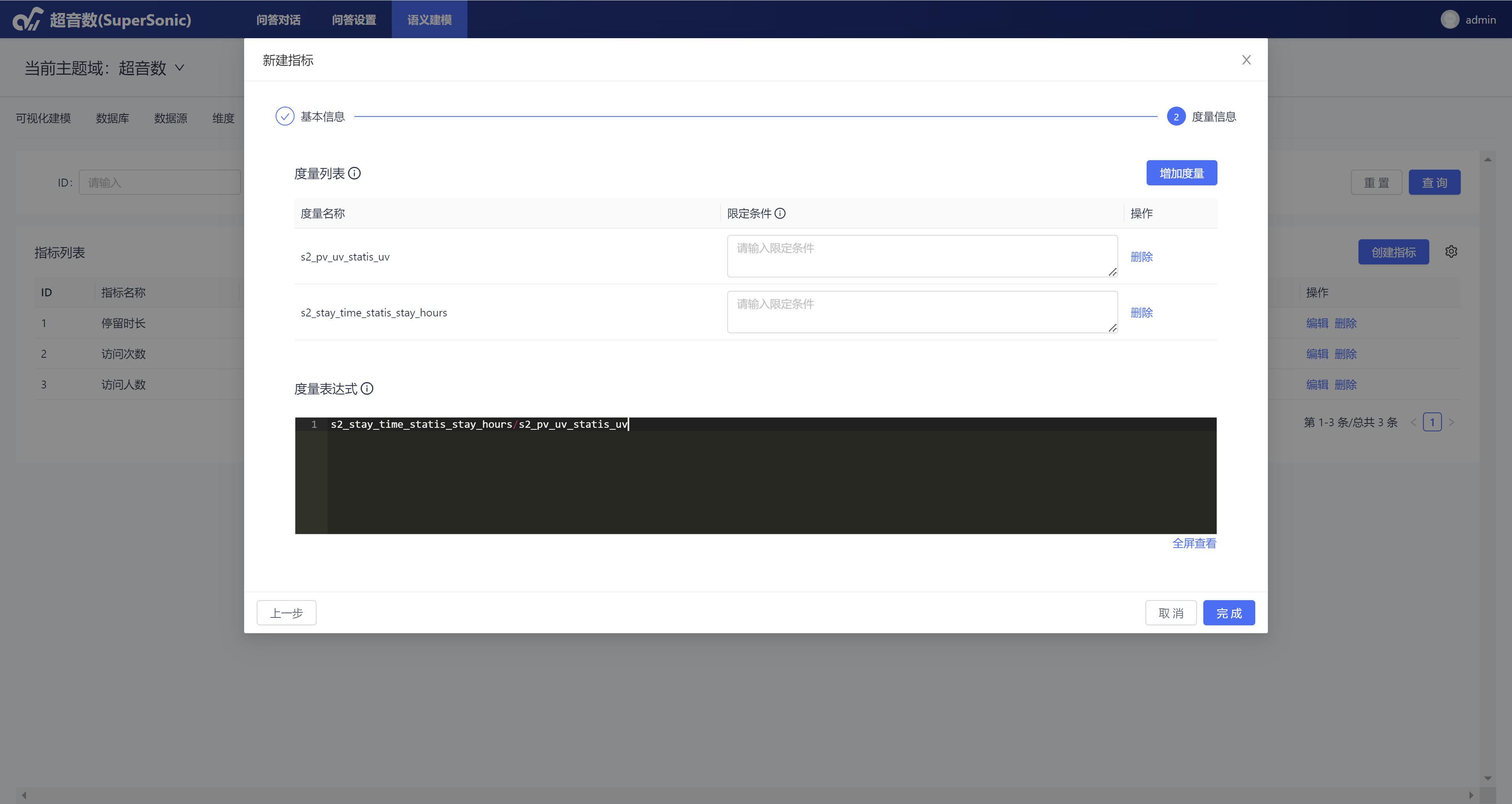Screen dimensions: 1512x804
Task: Close the 新建指标 dialog with X
Action: [x=1246, y=60]
